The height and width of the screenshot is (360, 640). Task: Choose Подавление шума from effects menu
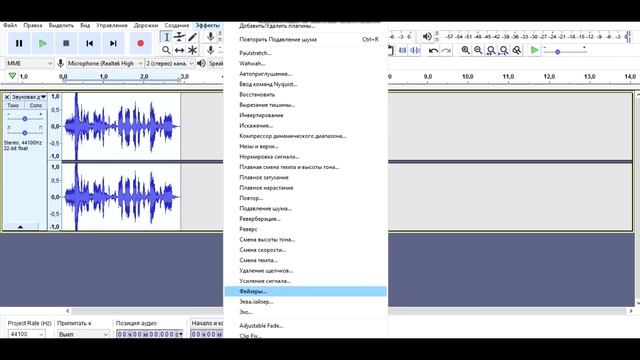tap(305, 209)
